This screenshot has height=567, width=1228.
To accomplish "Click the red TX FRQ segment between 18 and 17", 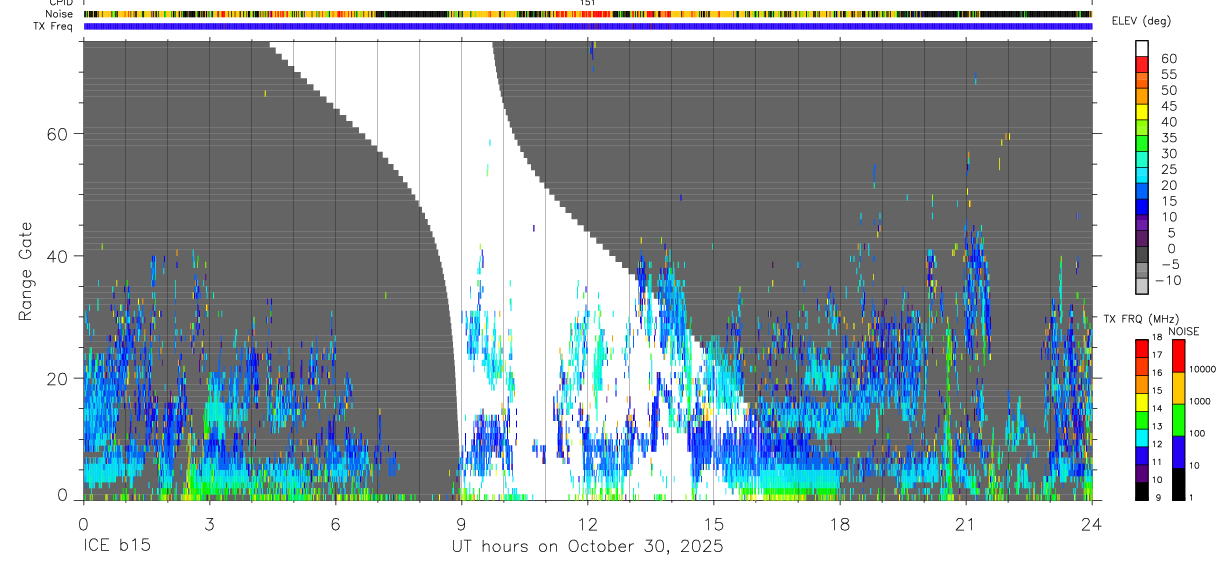I will tap(1142, 349).
